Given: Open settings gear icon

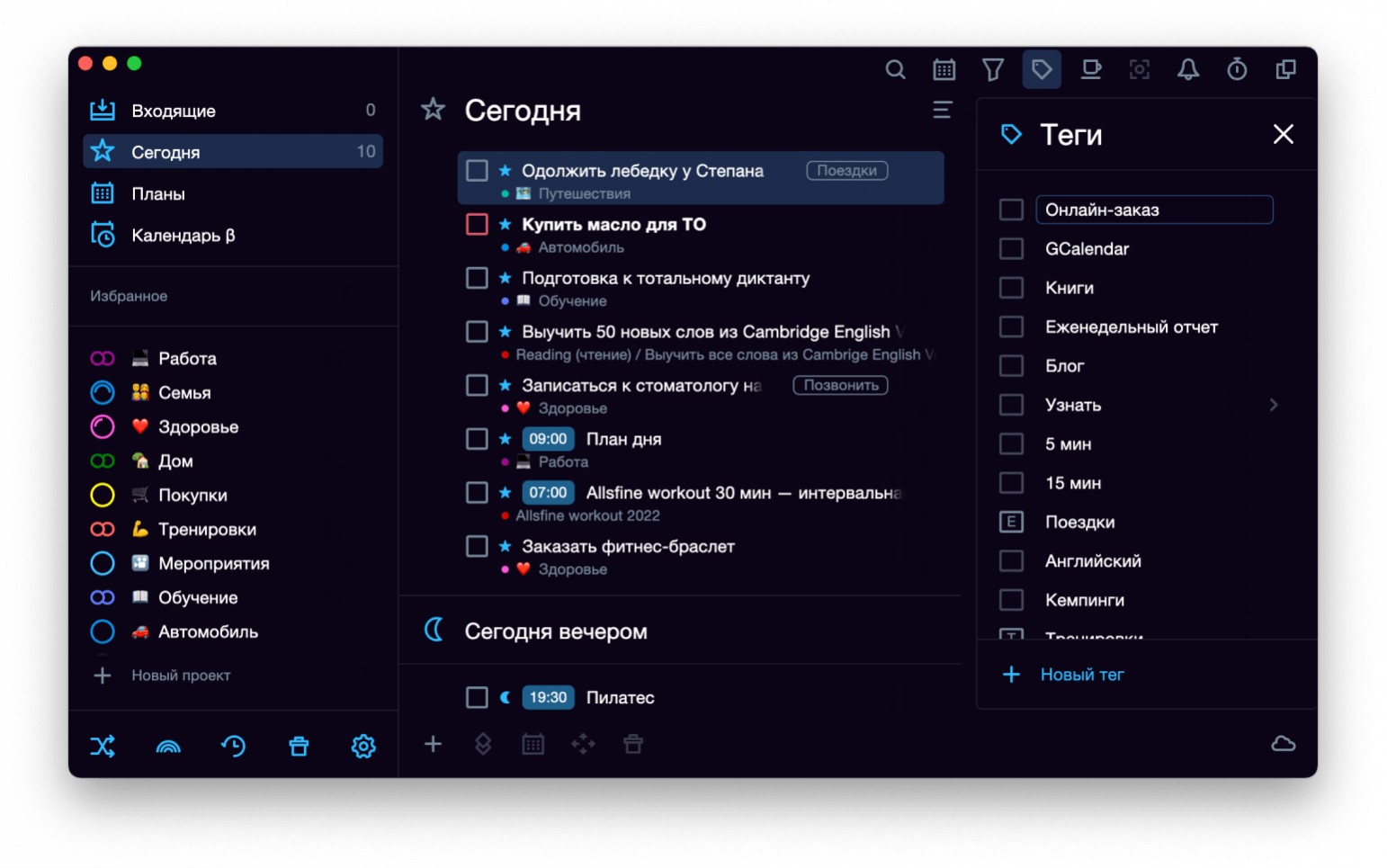Looking at the screenshot, I should [x=363, y=746].
